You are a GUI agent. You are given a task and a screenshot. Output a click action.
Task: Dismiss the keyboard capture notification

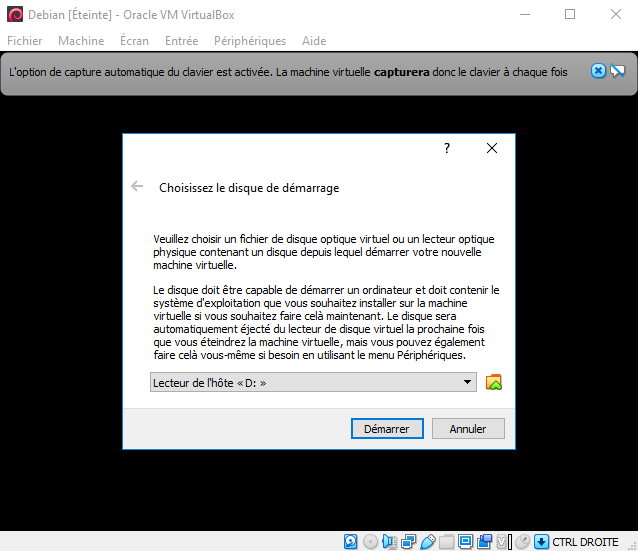(598, 71)
